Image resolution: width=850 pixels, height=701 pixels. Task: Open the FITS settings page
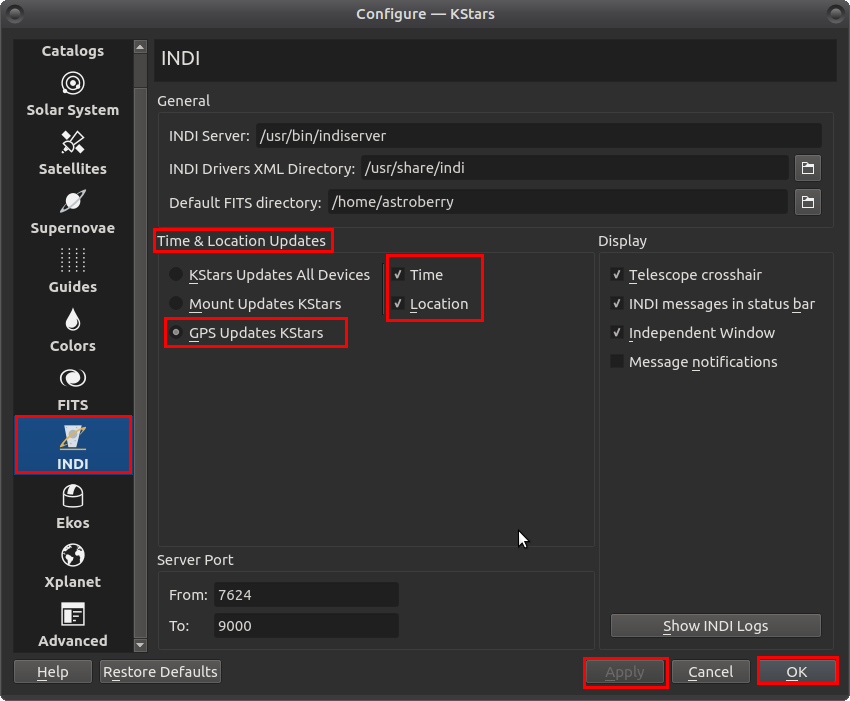72,390
